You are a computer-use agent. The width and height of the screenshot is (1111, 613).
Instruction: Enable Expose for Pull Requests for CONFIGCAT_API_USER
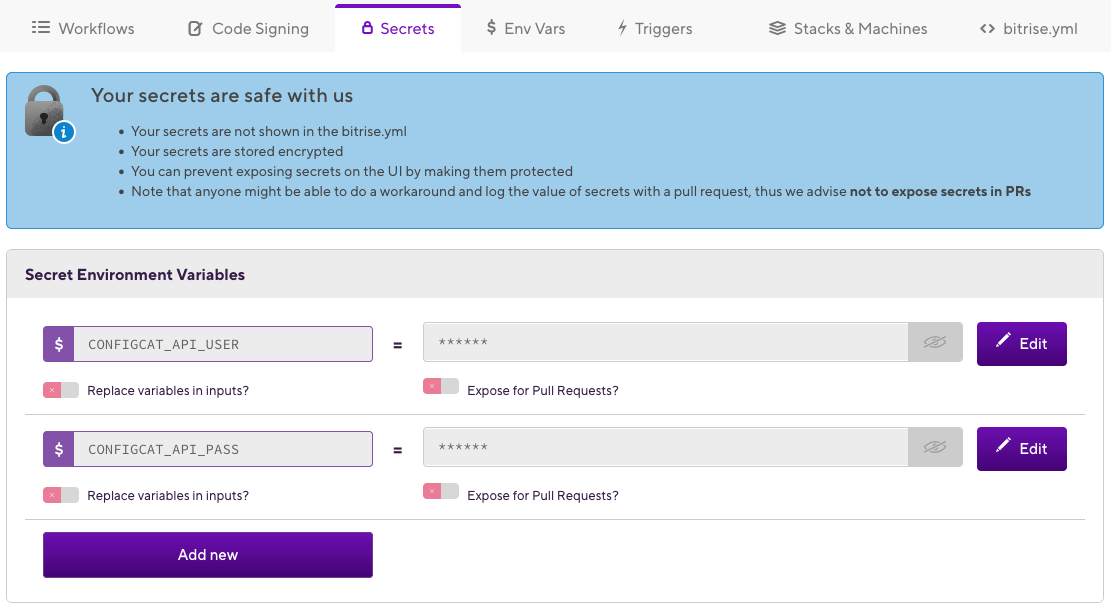point(440,386)
